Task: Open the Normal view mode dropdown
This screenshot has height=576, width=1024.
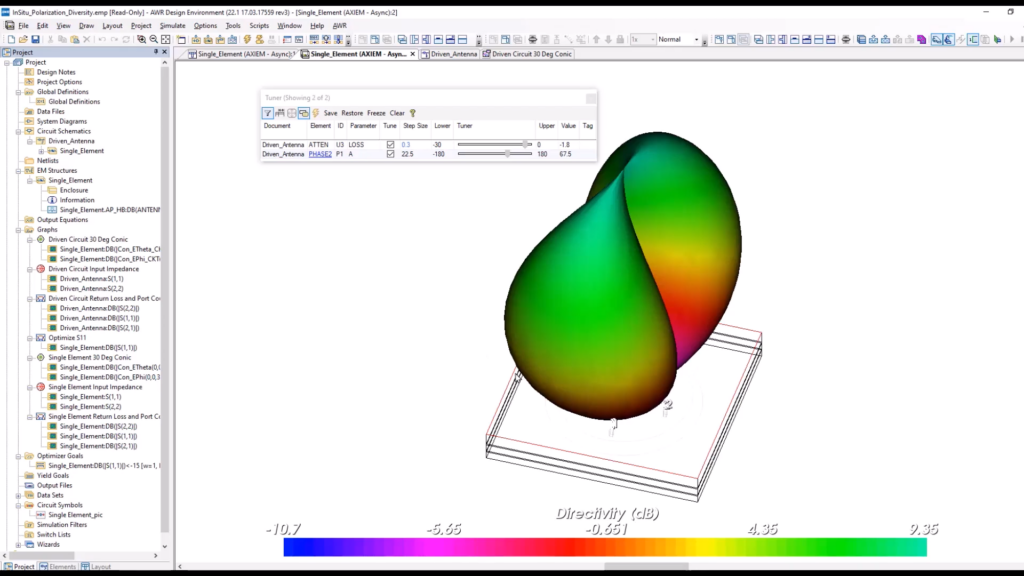Action: [x=696, y=40]
